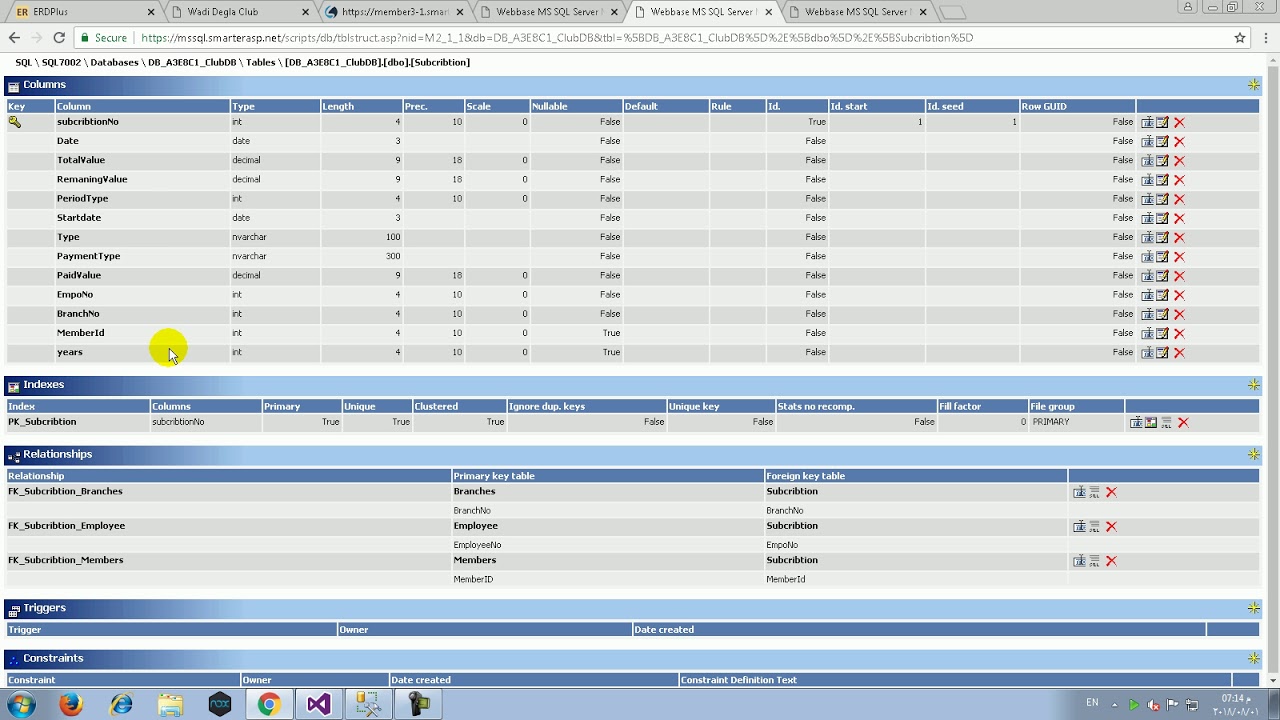1280x720 pixels.
Task: Open Internet Explorer from the taskbar
Action: [x=121, y=705]
